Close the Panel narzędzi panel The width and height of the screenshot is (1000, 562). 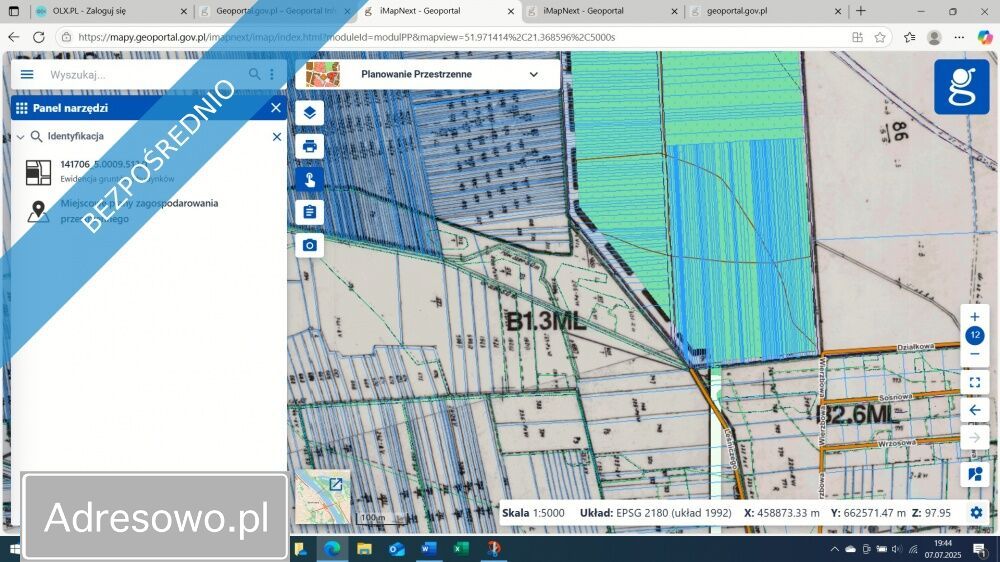[276, 108]
